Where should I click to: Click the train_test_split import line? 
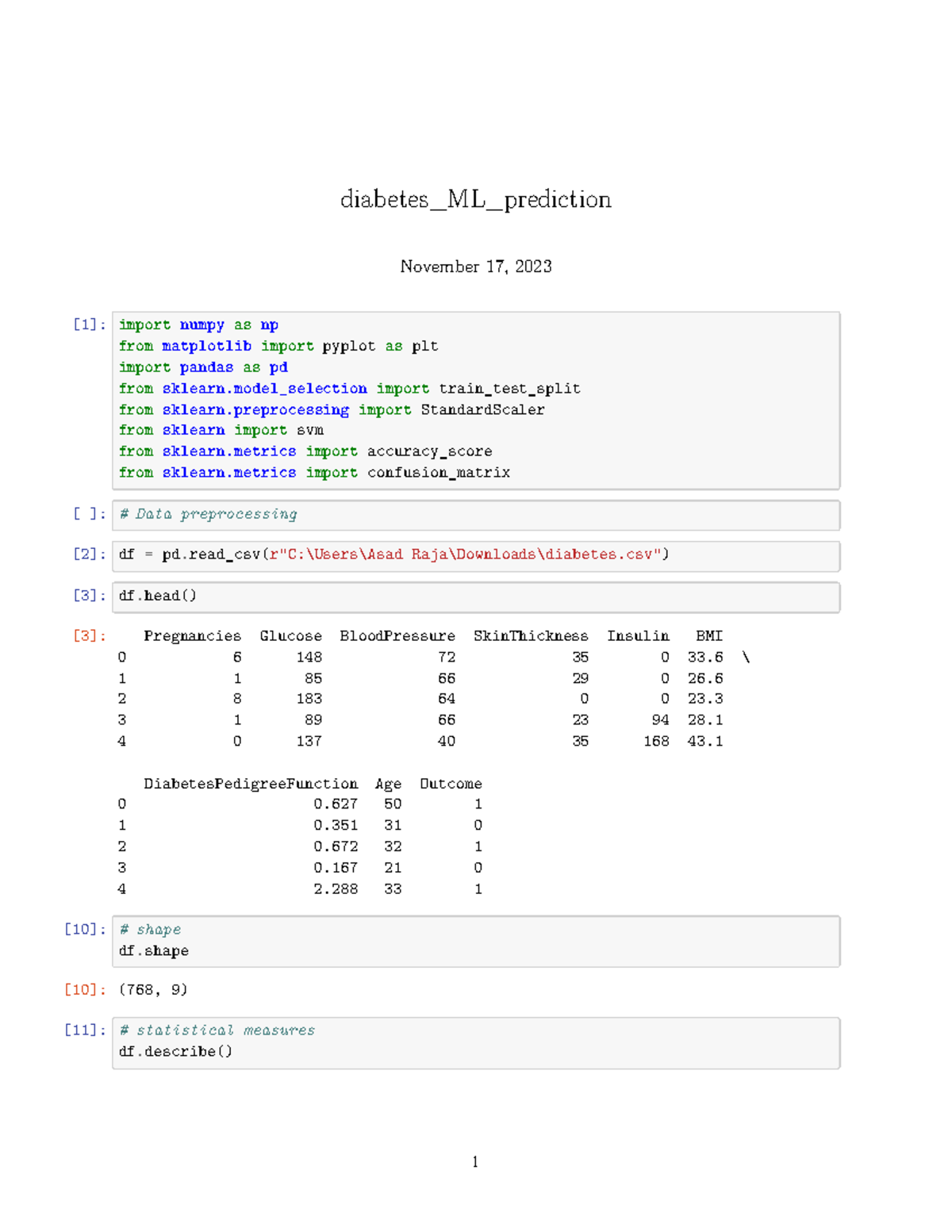[x=349, y=389]
